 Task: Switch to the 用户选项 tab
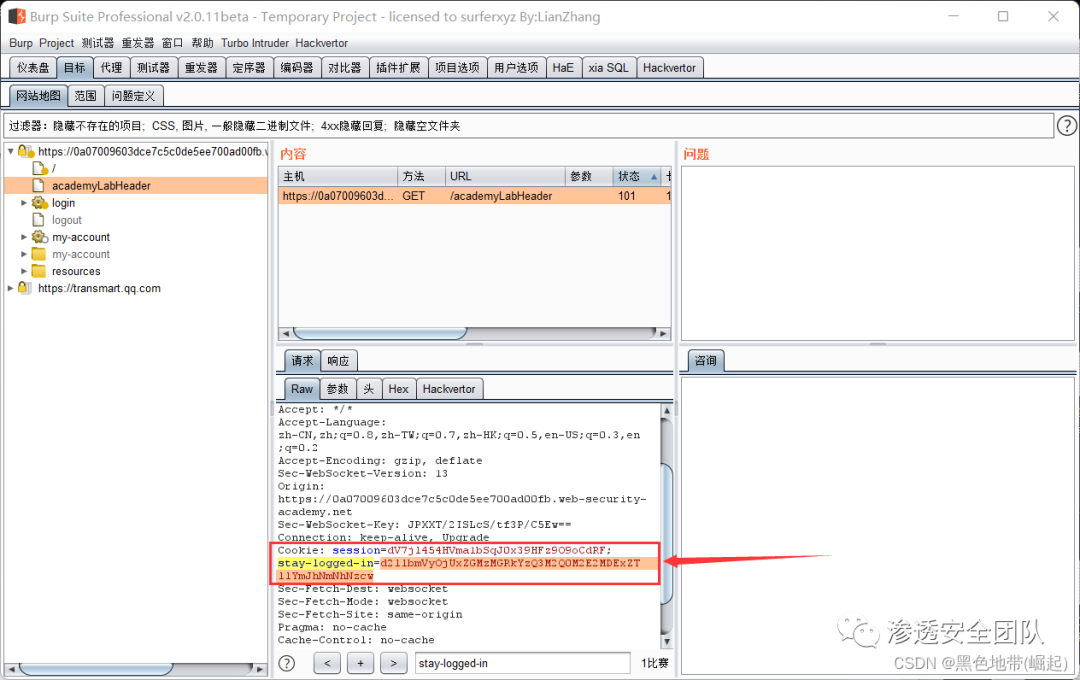(x=517, y=68)
